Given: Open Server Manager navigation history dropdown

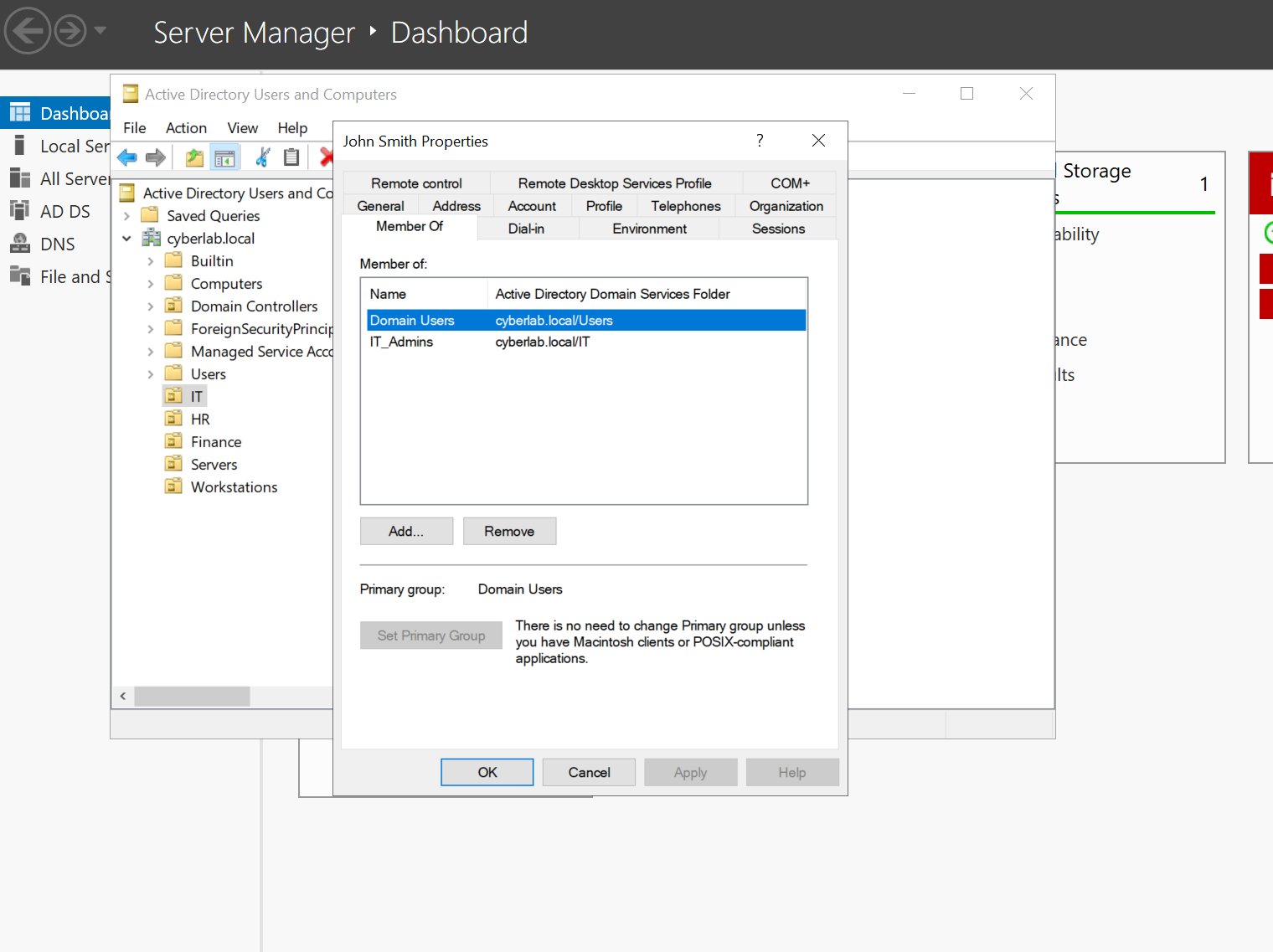Looking at the screenshot, I should pos(100,31).
